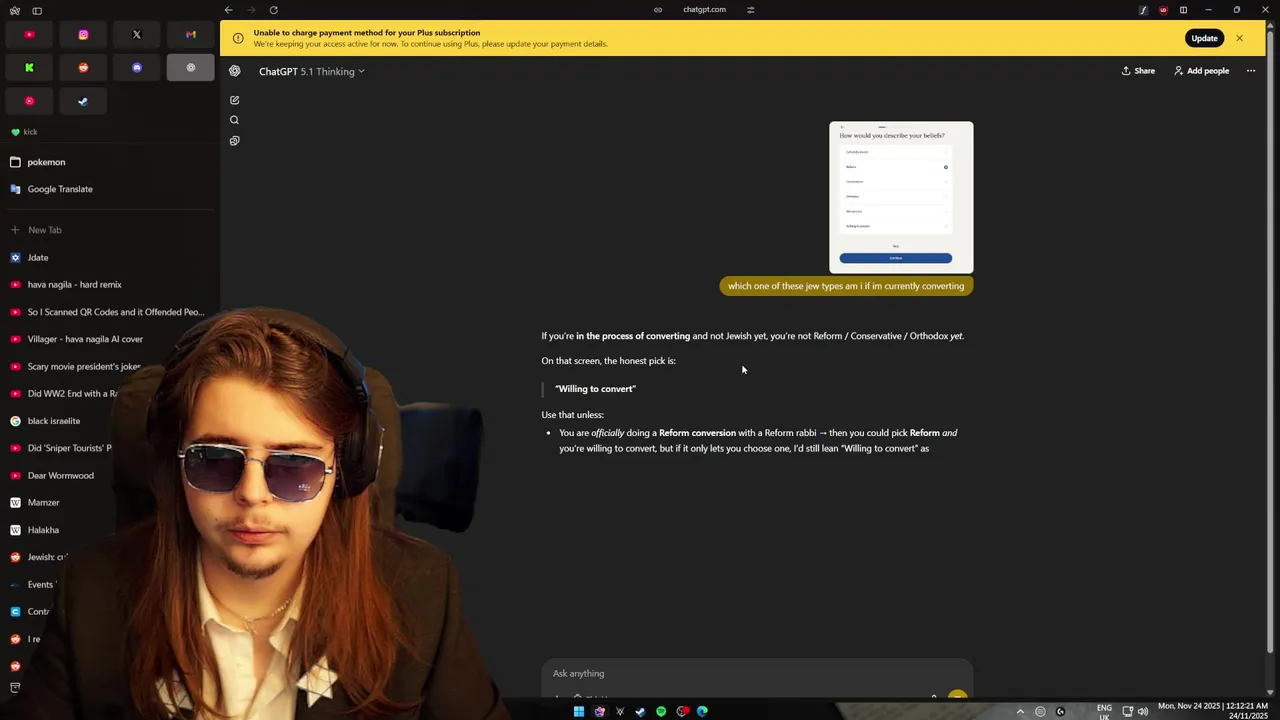Image resolution: width=1280 pixels, height=720 pixels.
Task: Open the split view toolbar icon
Action: [x=1183, y=10]
